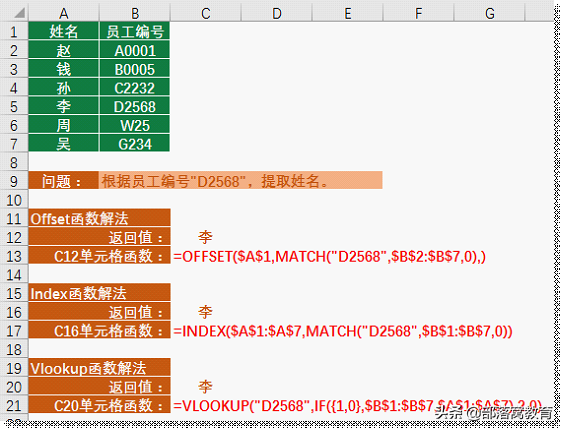Click the 员工编号 header cell
The width and height of the screenshot is (565, 432).
tap(134, 31)
